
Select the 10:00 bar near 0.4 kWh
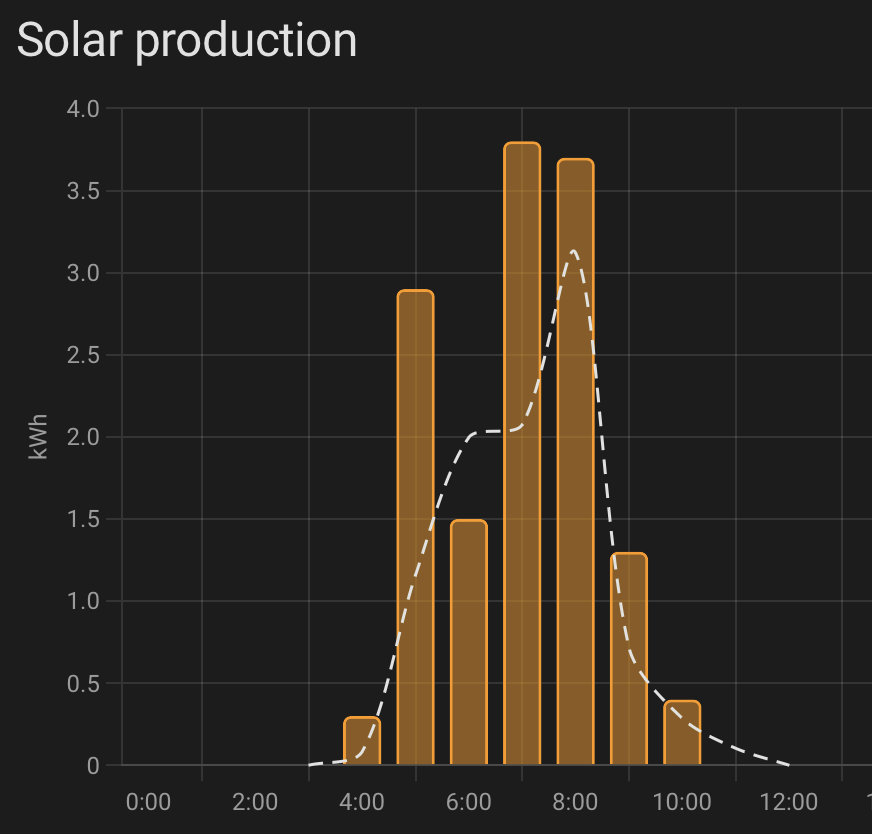coord(682,733)
